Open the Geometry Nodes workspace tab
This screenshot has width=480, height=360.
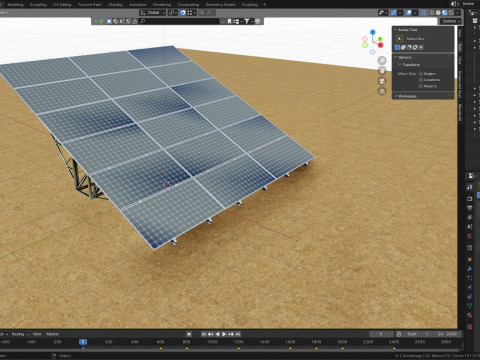[220, 5]
